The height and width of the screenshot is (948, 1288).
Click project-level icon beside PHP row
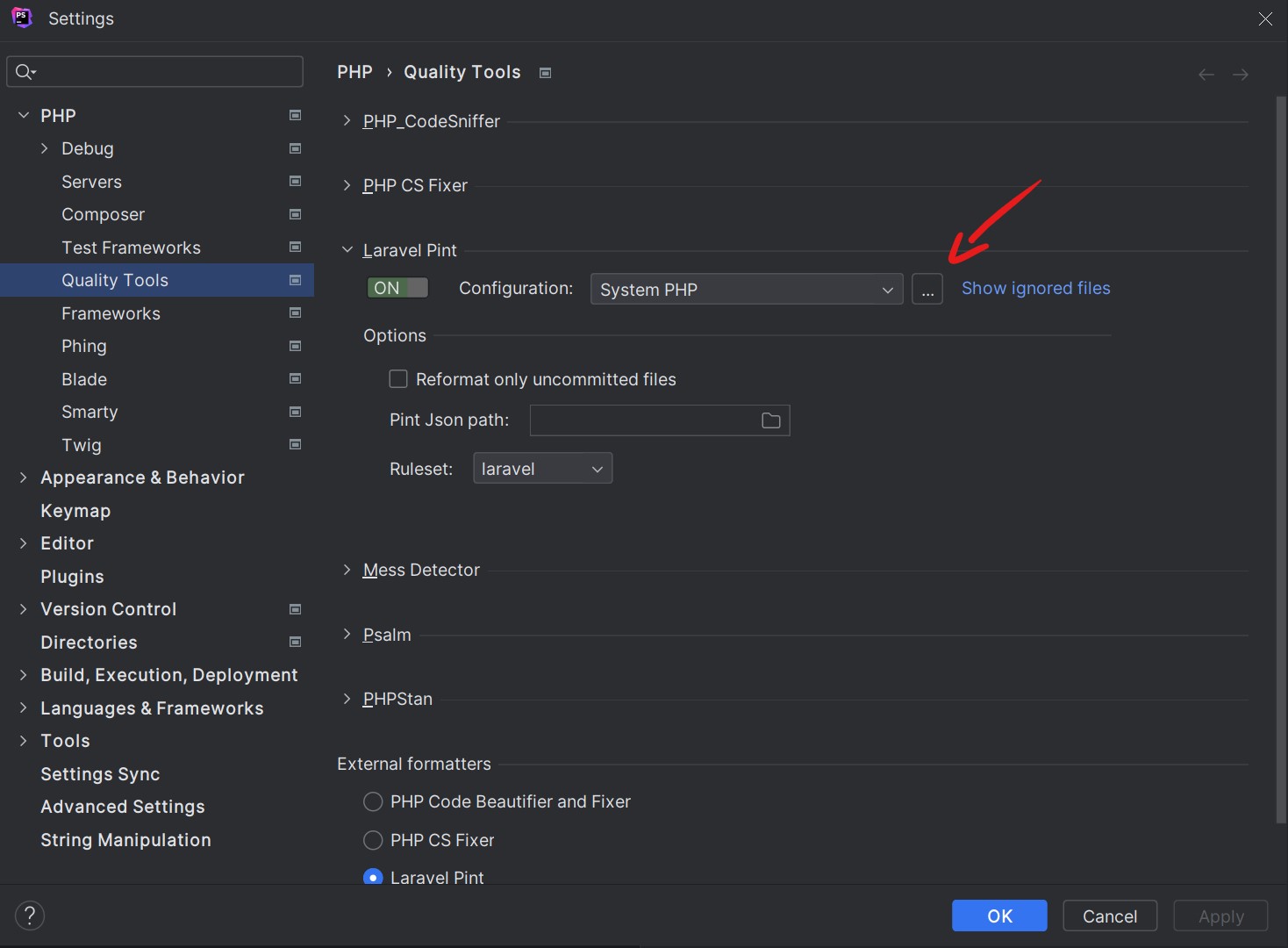click(296, 115)
